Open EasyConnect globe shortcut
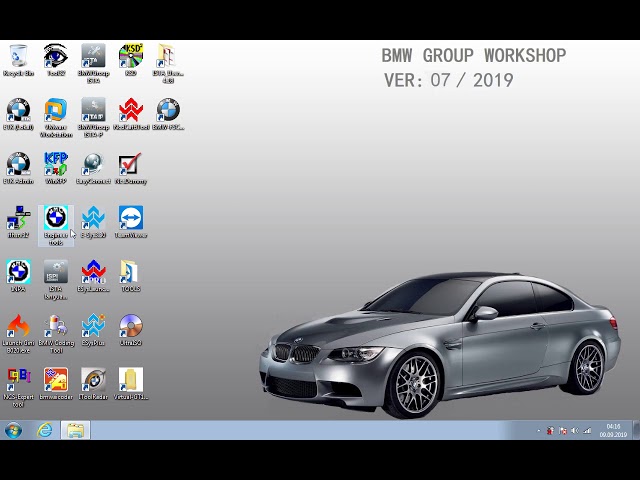This screenshot has width=640, height=480. (x=93, y=168)
